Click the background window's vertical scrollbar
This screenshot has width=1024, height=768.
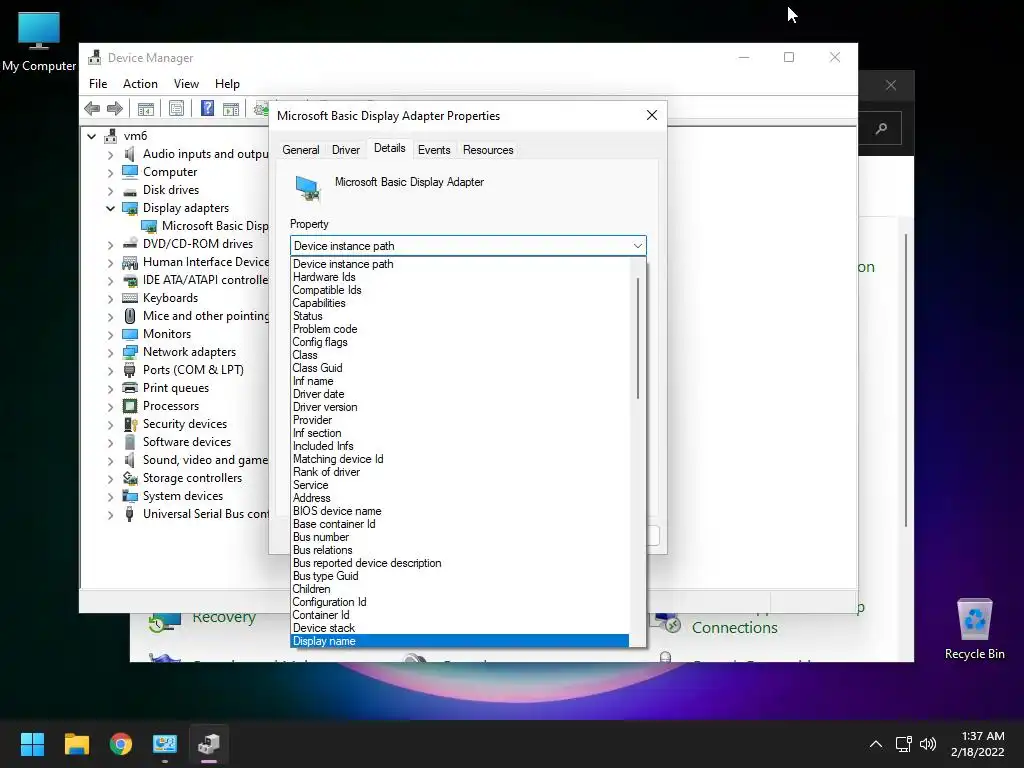click(x=905, y=380)
